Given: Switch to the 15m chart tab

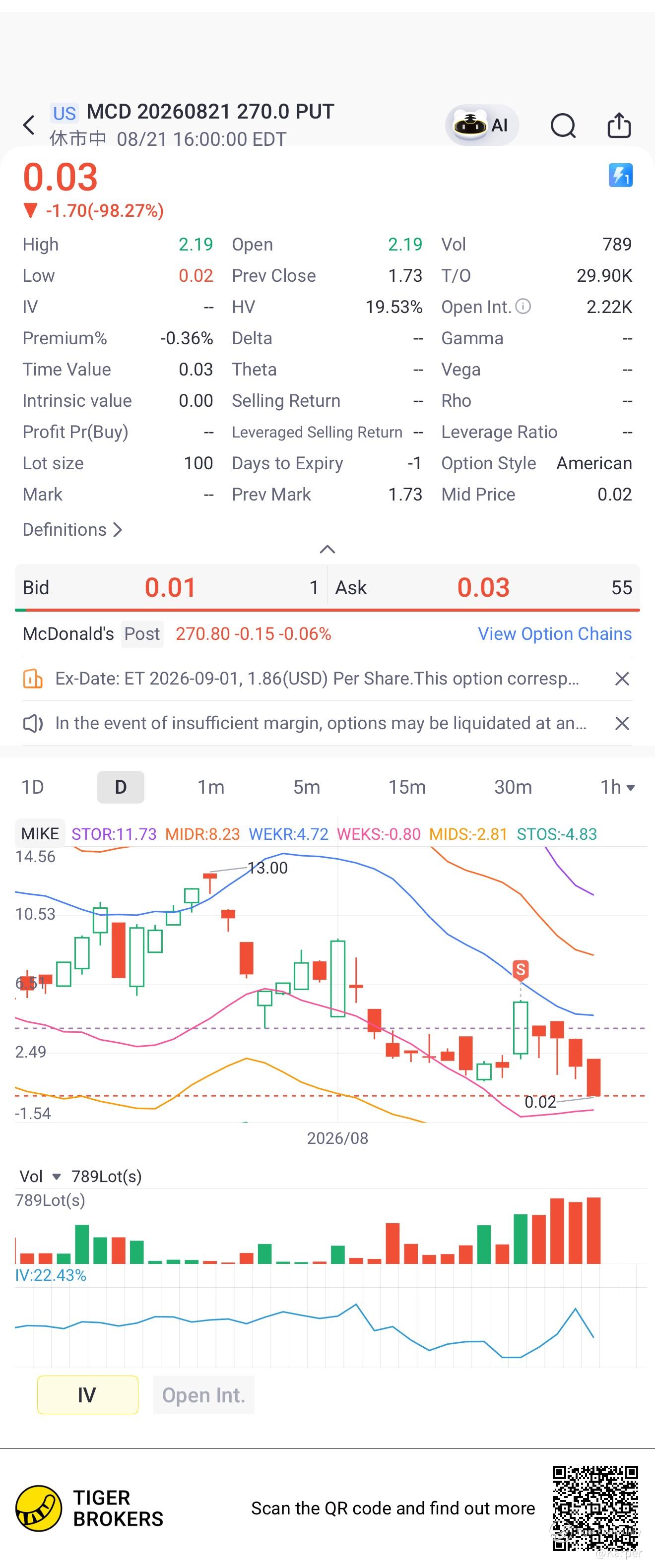Looking at the screenshot, I should click(406, 787).
